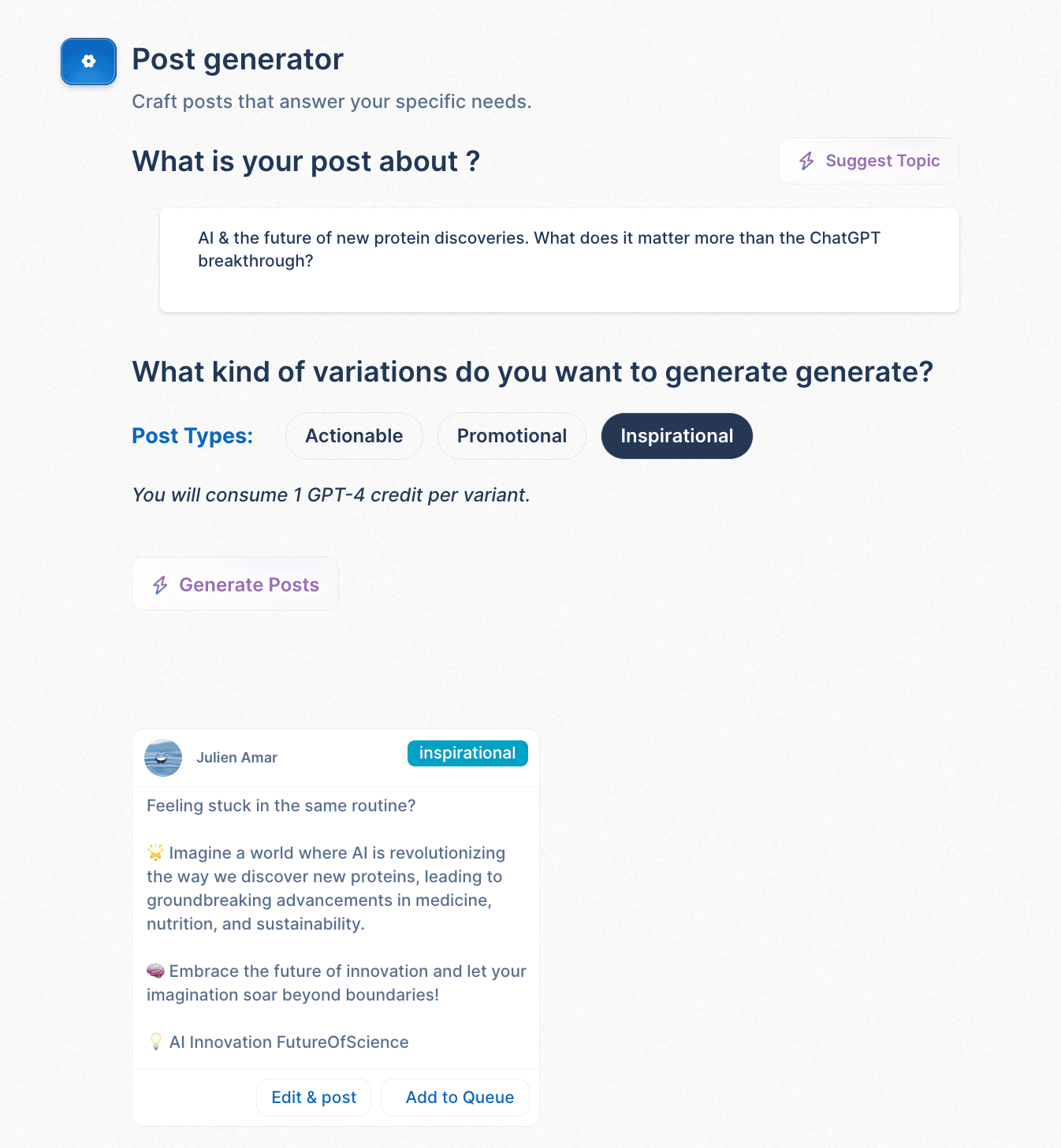Click the Julien Amar author name
The width and height of the screenshot is (1061, 1148).
point(236,758)
